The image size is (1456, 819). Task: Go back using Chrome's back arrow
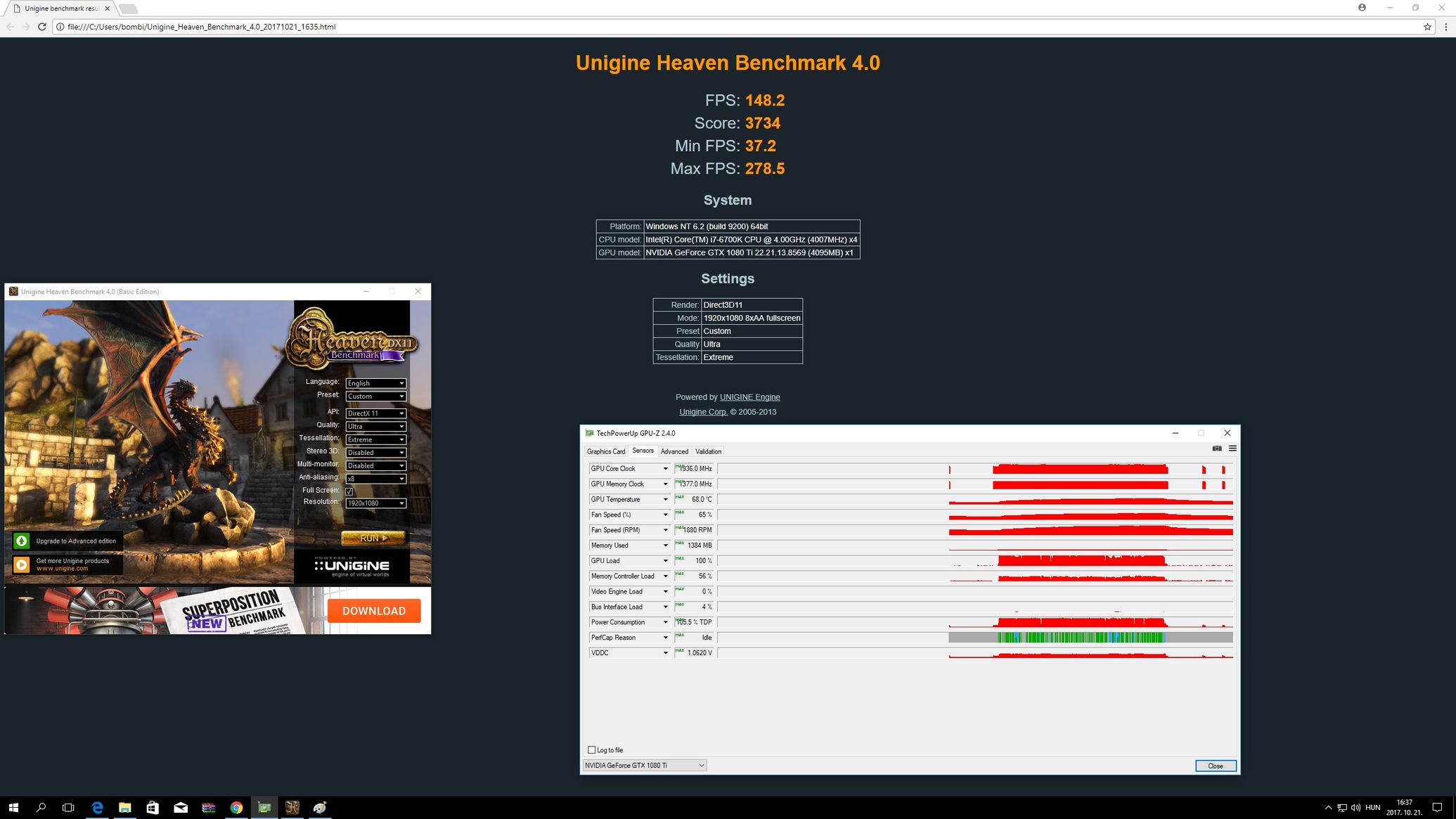pos(10,27)
